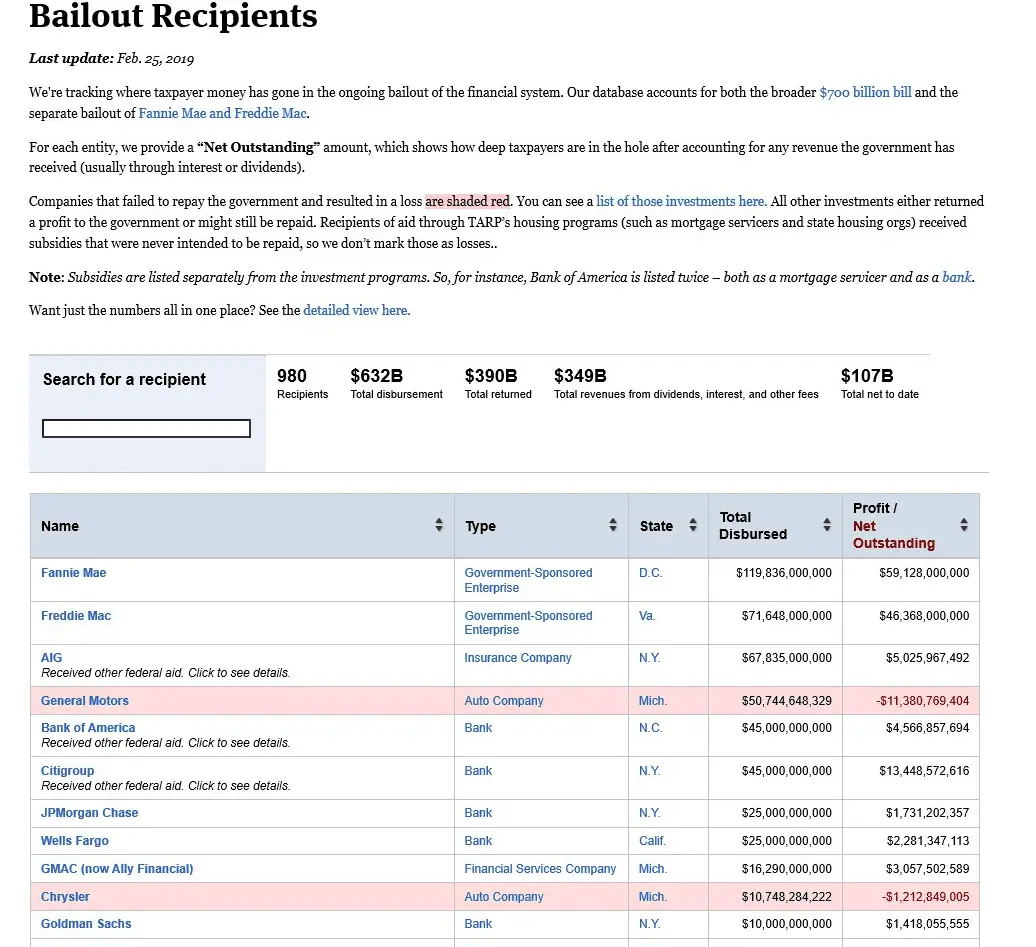Viewport: 1036px width, 947px height.
Task: Click Fannie Mae's Government-Sponsored Enterprise type
Action: (x=528, y=580)
